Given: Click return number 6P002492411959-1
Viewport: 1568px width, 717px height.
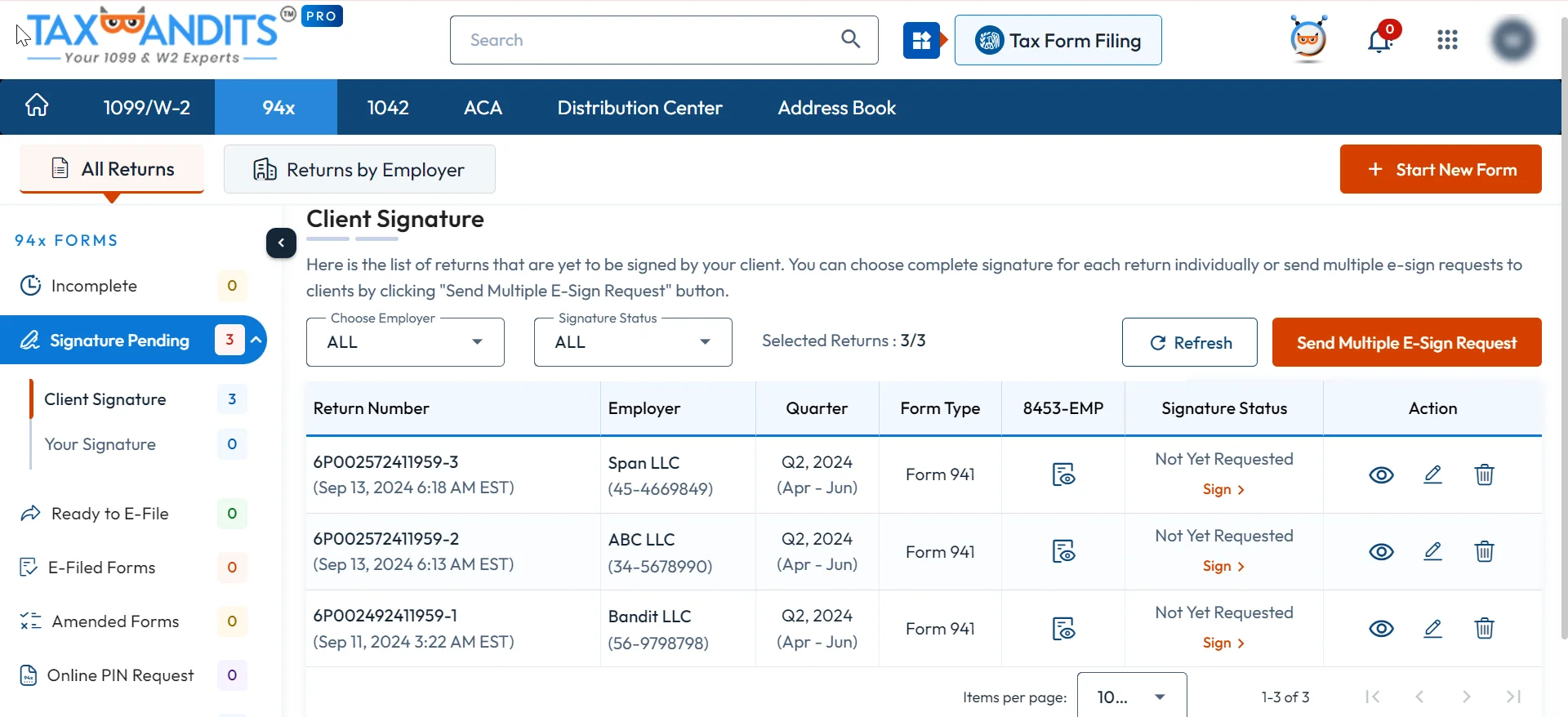Looking at the screenshot, I should pos(385,616).
